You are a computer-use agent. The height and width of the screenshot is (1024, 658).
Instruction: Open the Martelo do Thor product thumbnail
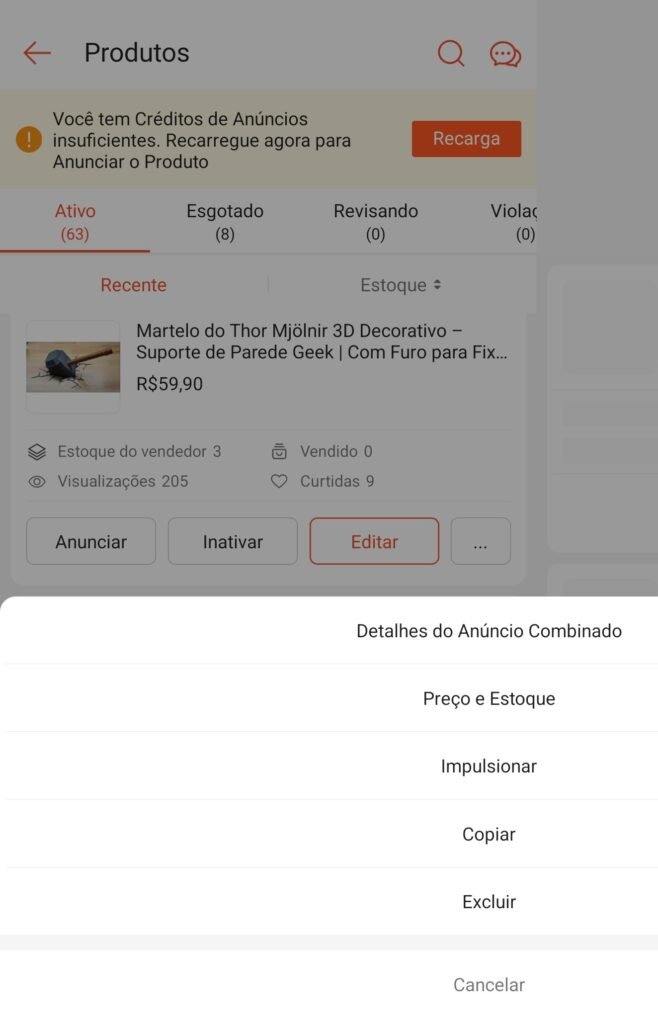pos(73,366)
